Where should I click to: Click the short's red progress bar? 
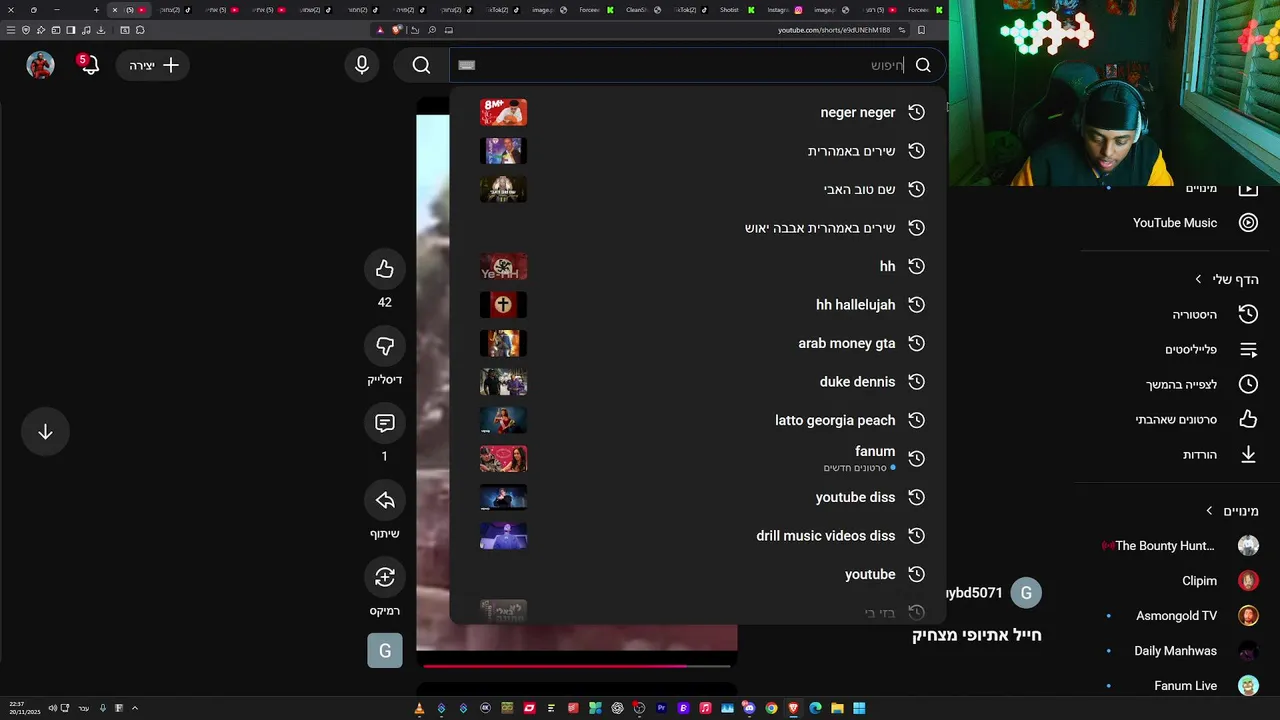(577, 665)
